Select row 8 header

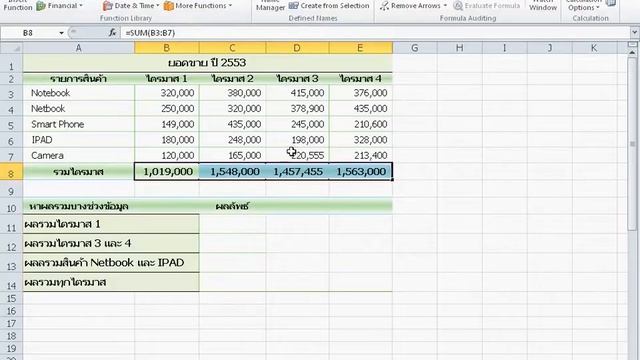(x=11, y=172)
